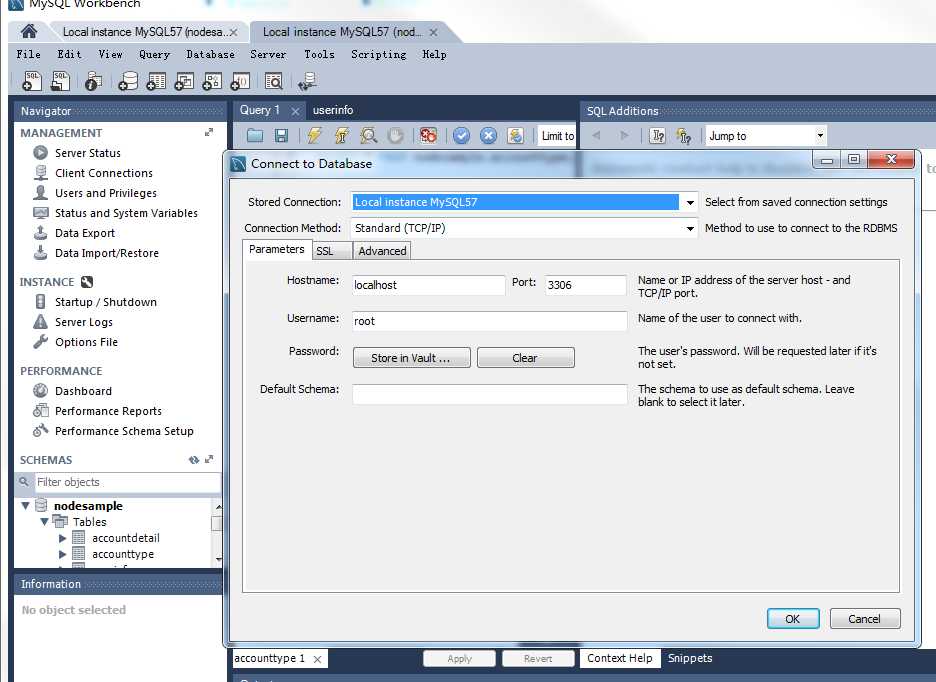Create new schema toolbar icon

click(128, 81)
